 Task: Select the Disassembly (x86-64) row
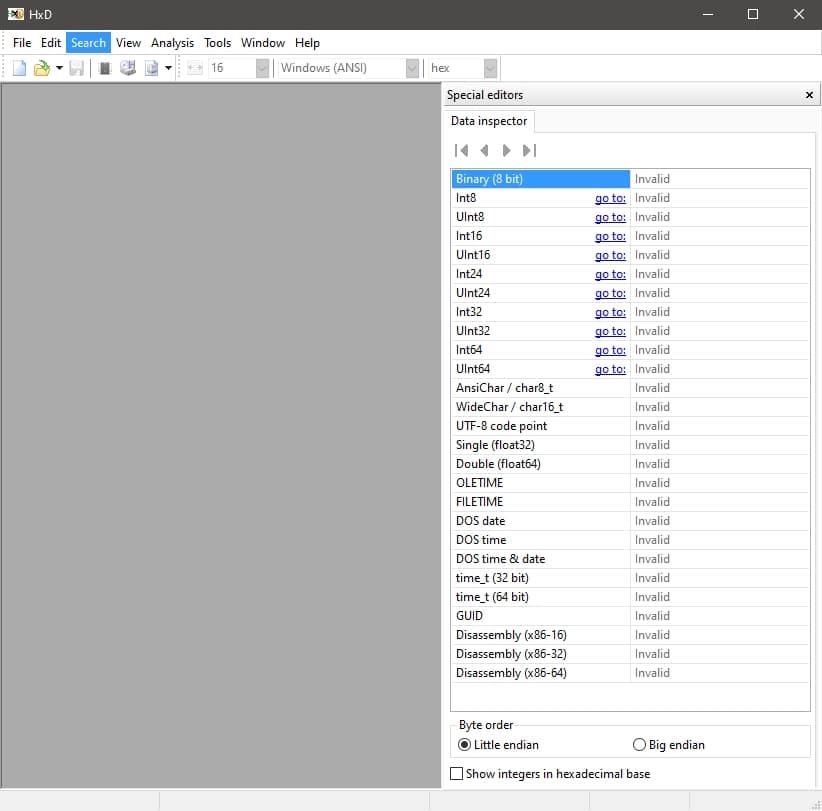[630, 673]
